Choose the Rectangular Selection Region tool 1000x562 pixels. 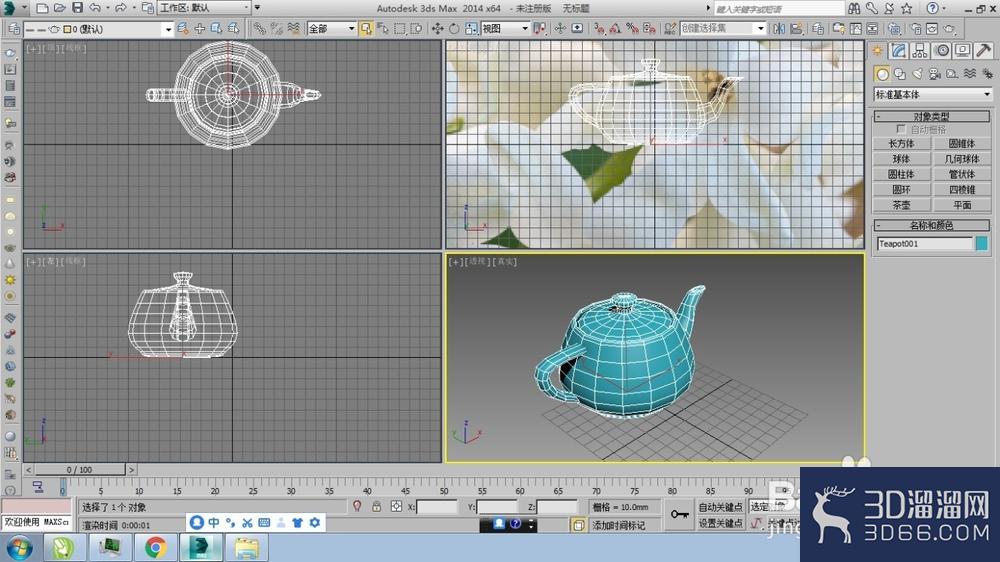coord(400,29)
